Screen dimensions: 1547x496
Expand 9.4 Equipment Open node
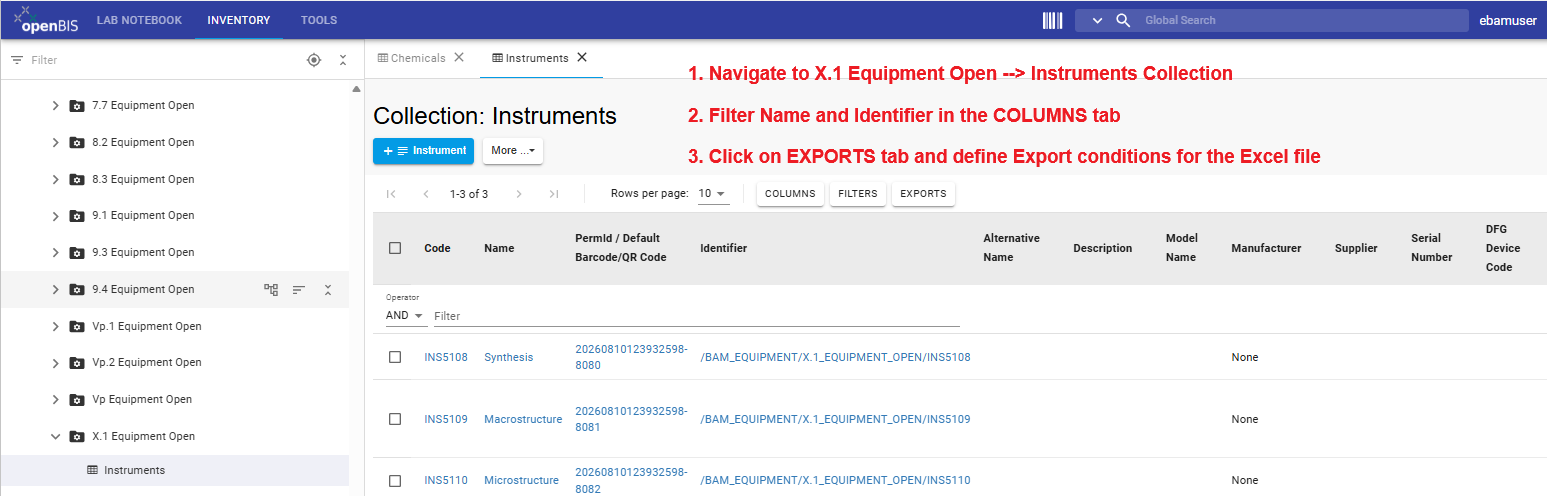[55, 289]
